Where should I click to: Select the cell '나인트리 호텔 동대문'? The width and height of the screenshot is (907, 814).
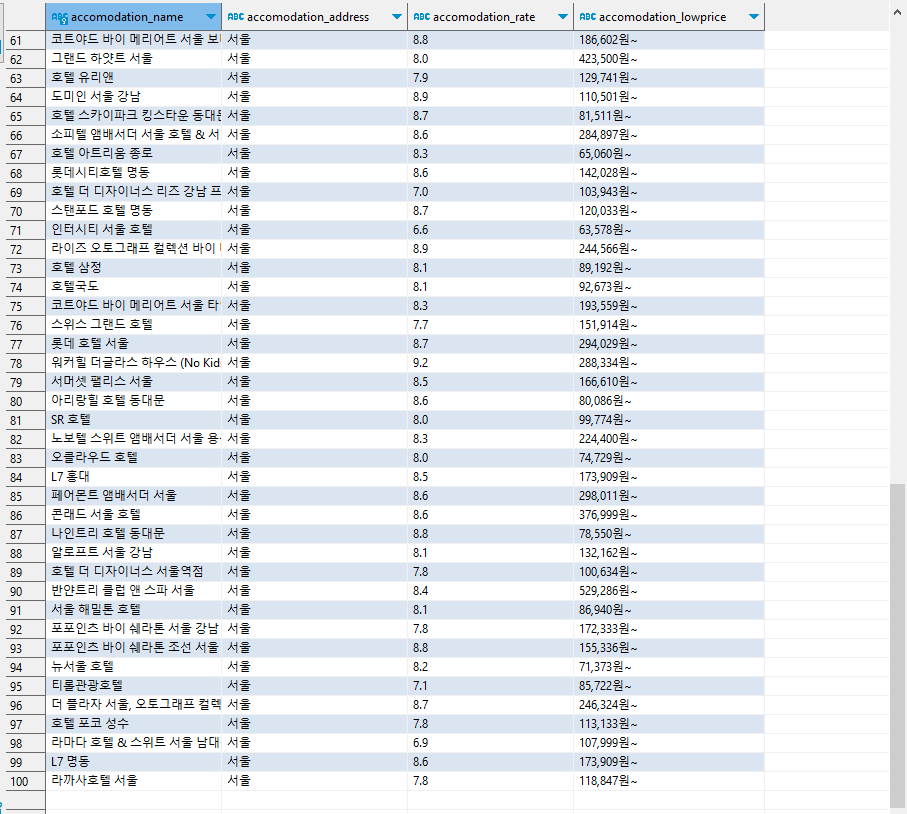click(x=134, y=533)
